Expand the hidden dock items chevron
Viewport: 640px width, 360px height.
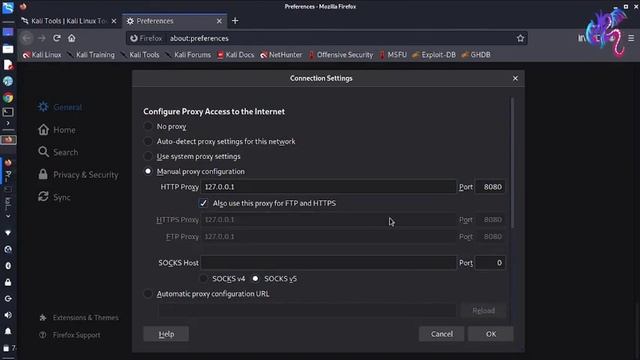(x=8, y=123)
